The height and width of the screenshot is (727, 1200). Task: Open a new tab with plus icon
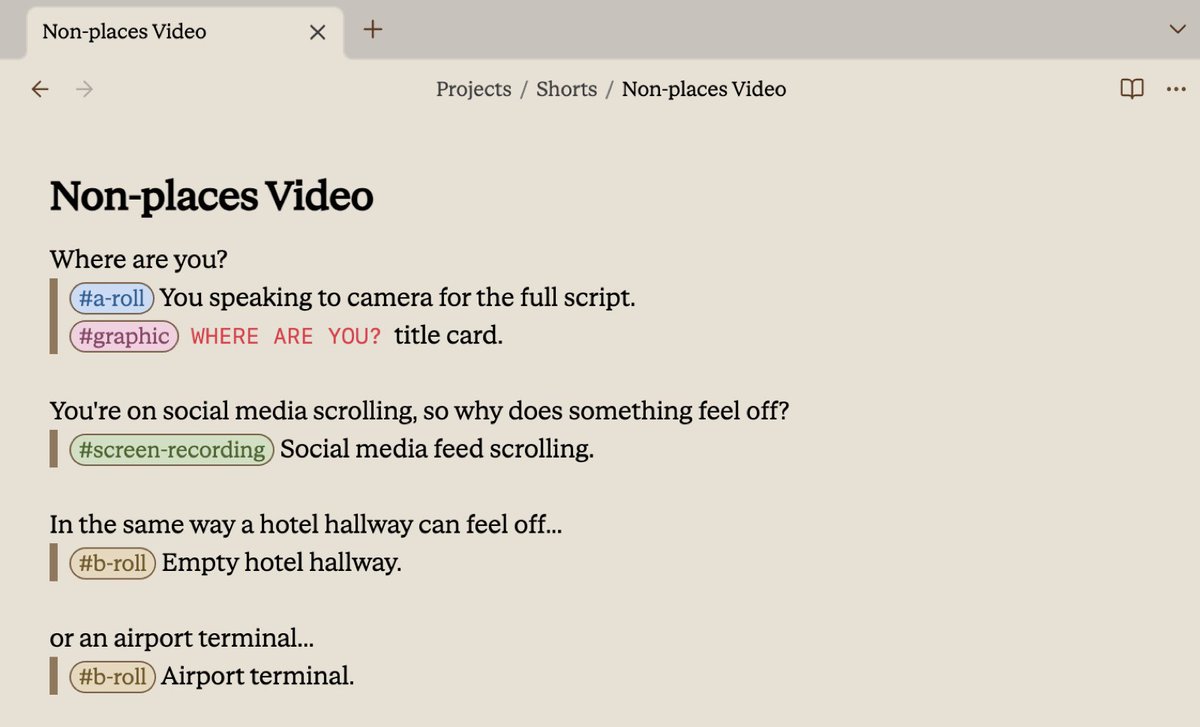pos(372,29)
